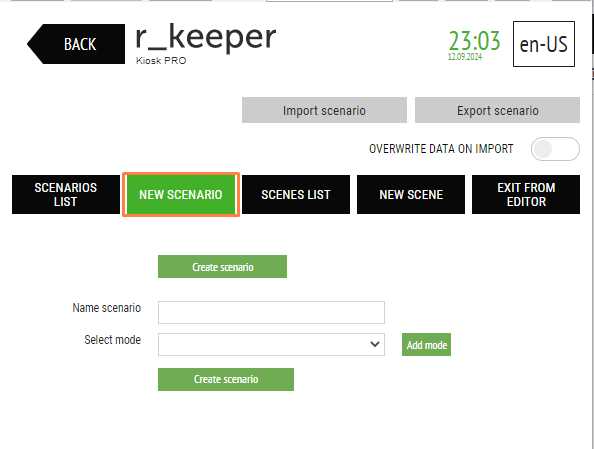Choose Exit From Editor
Image resolution: width=594 pixels, height=449 pixels.
click(x=526, y=194)
